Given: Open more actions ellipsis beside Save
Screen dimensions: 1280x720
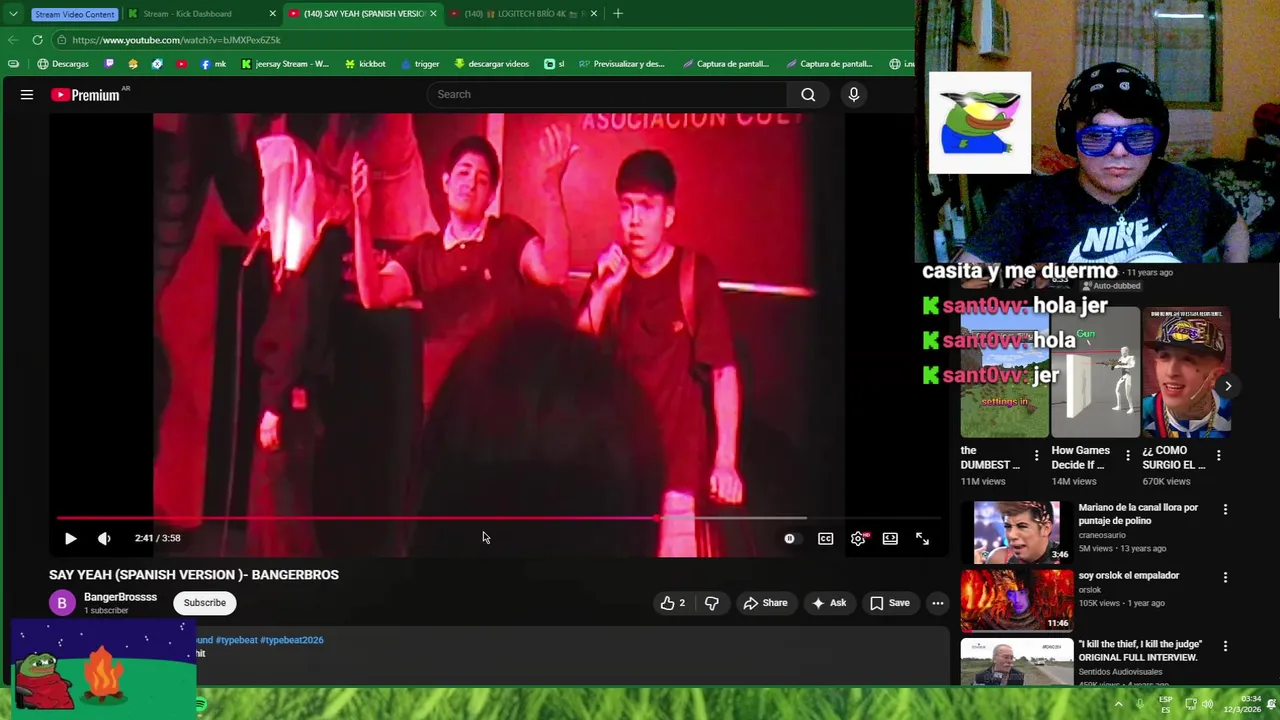Looking at the screenshot, I should (937, 603).
